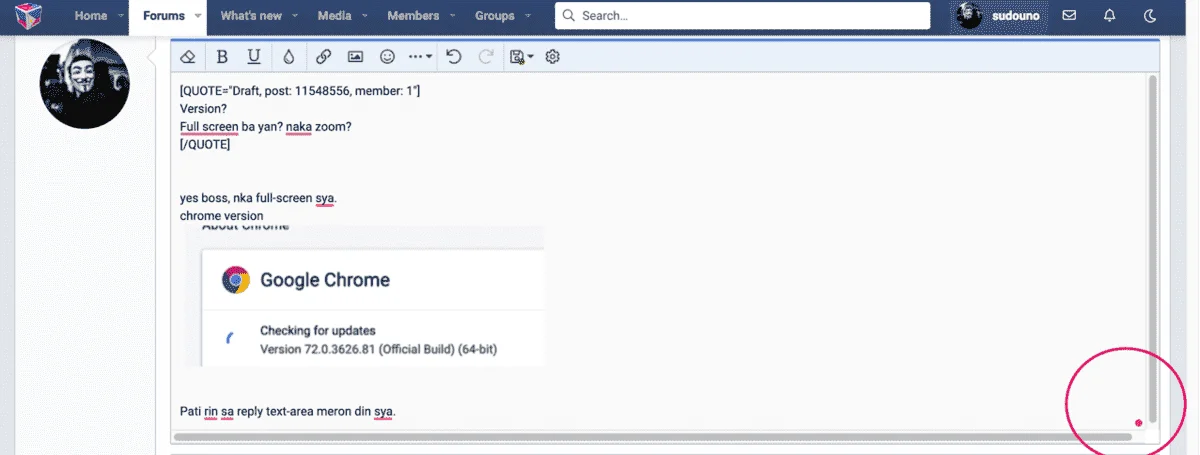Expand the Media menu arrow
This screenshot has width=1200, height=455.
pyautogui.click(x=364, y=16)
